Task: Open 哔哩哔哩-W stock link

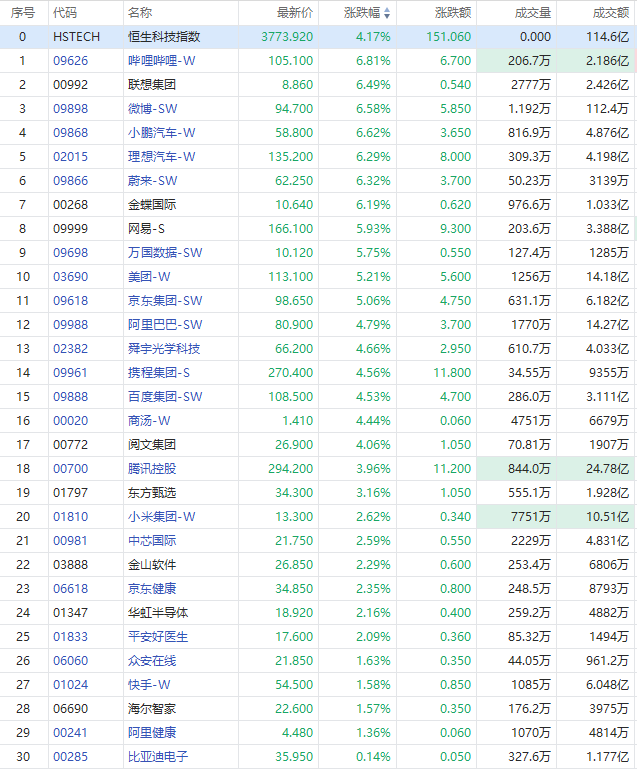Action: (162, 61)
